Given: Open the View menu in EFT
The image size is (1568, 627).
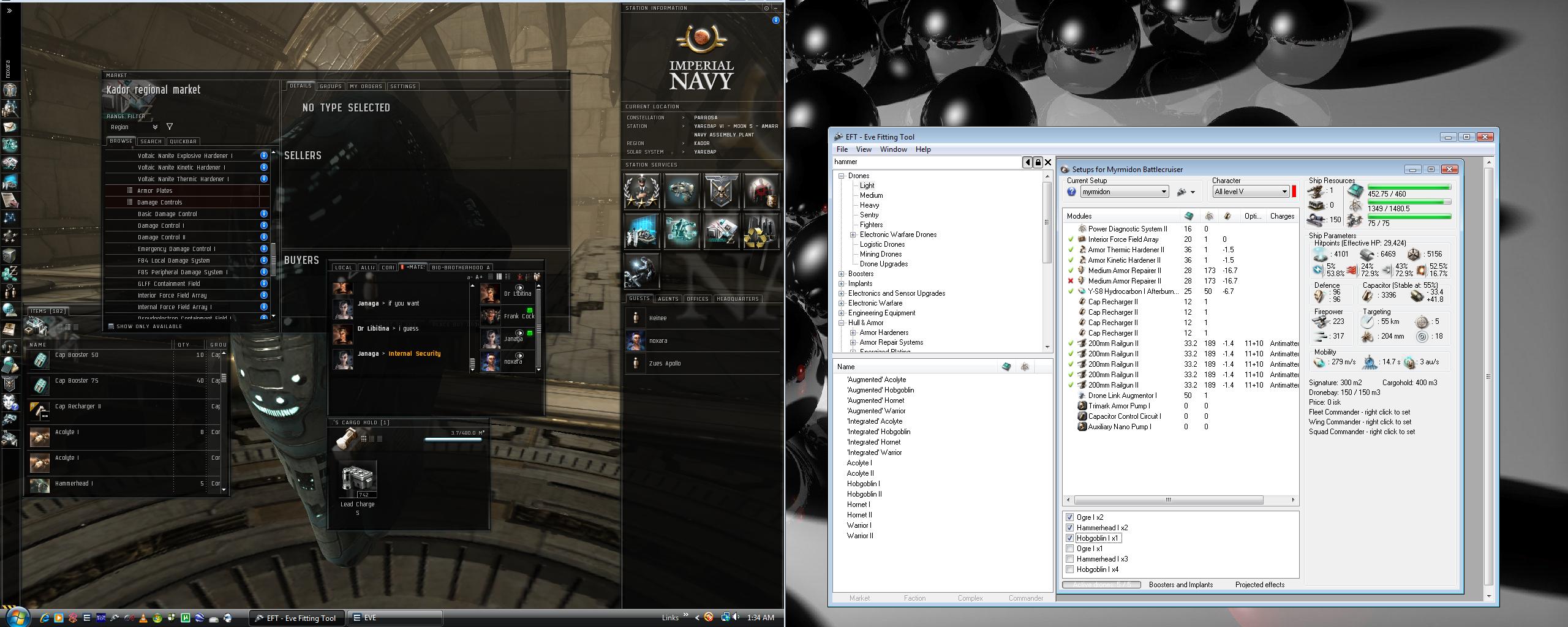Looking at the screenshot, I should click(864, 149).
